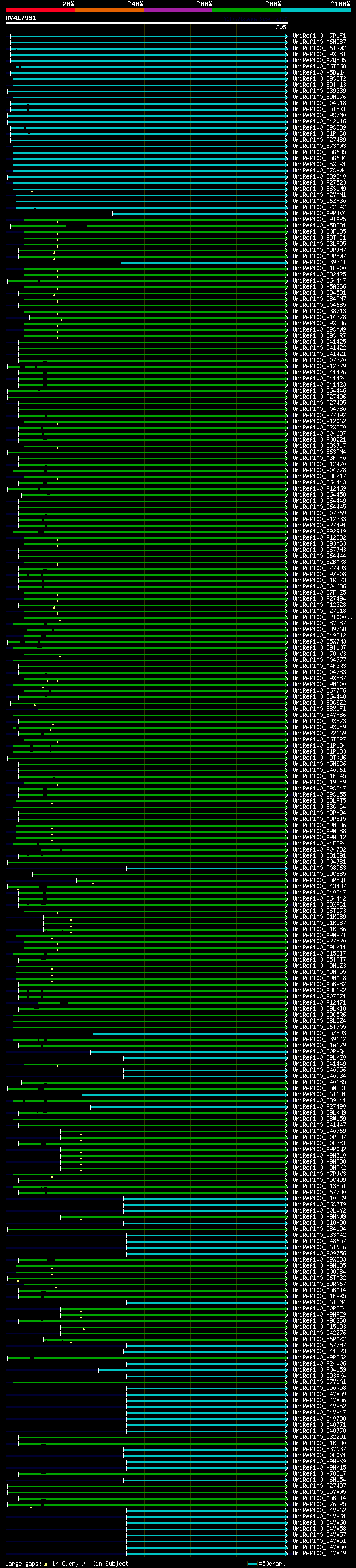Click the cyan alignment bar of UniRef100_Q4VV49

click(207, 1554)
